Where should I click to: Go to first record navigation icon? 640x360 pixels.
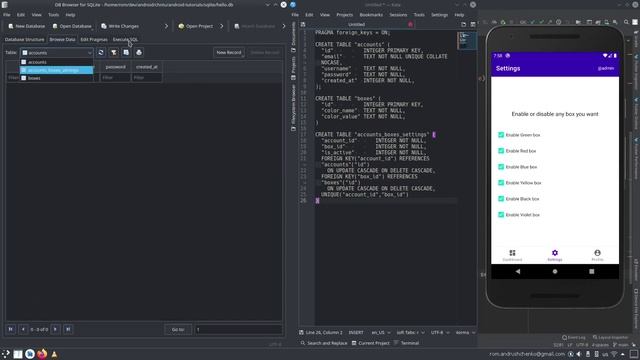11,329
